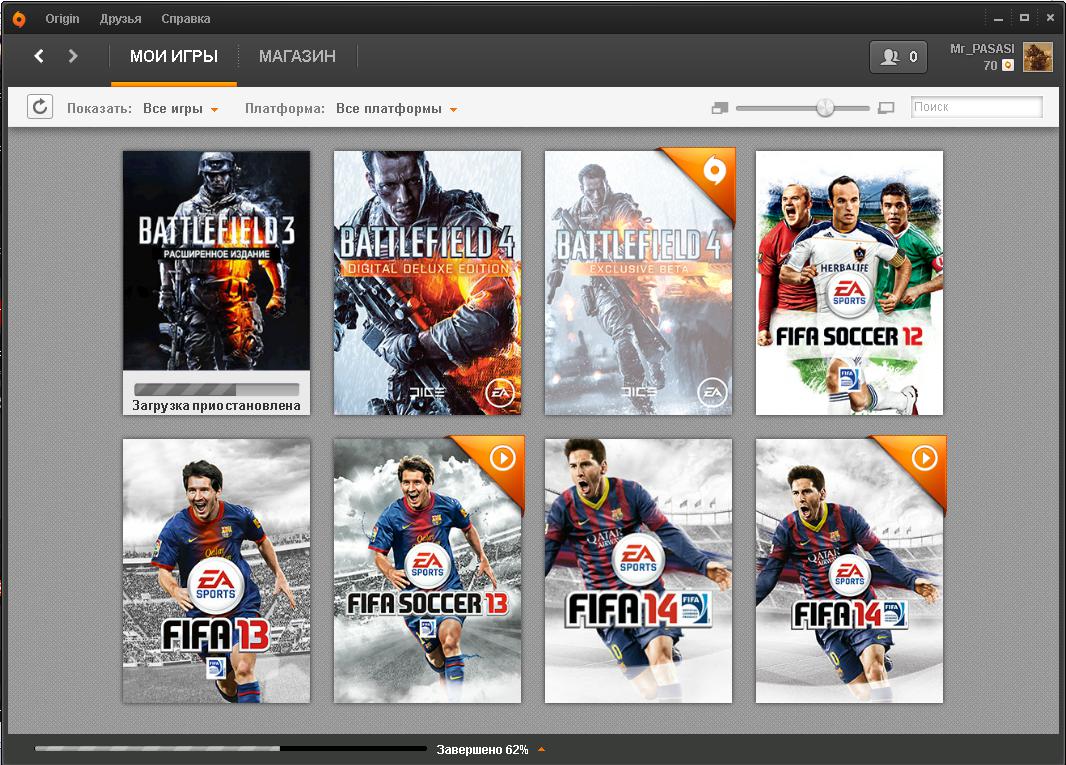Select the Battlefield 3 game cover

coord(216,260)
